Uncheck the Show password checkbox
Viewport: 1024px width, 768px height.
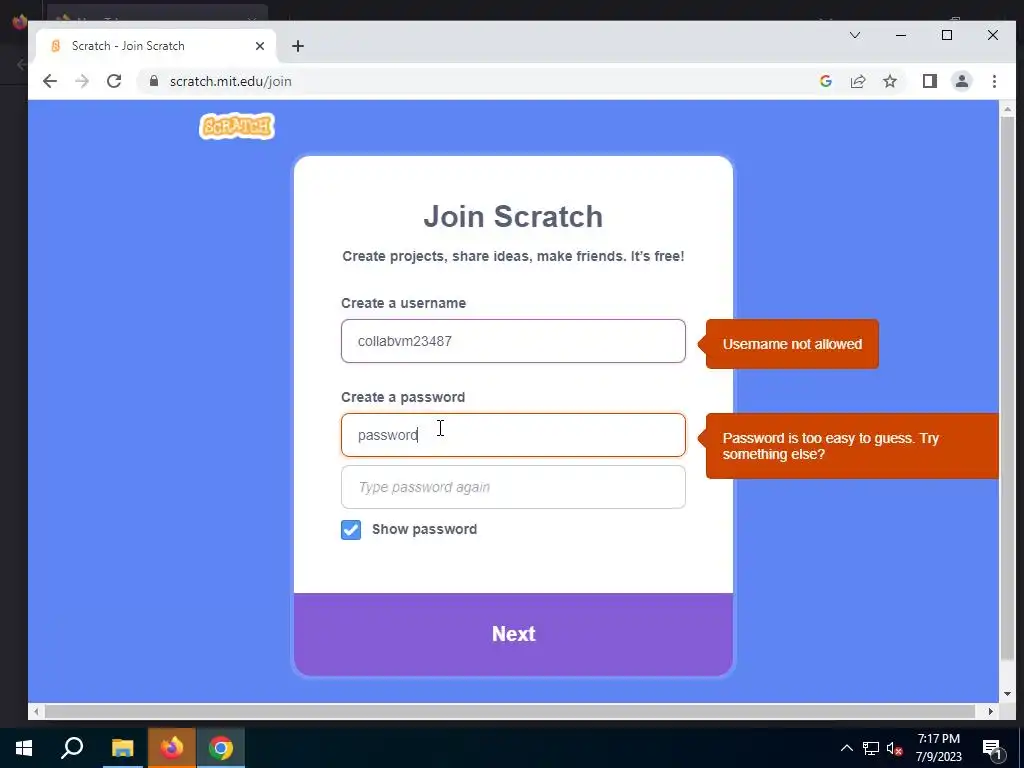[x=351, y=530]
